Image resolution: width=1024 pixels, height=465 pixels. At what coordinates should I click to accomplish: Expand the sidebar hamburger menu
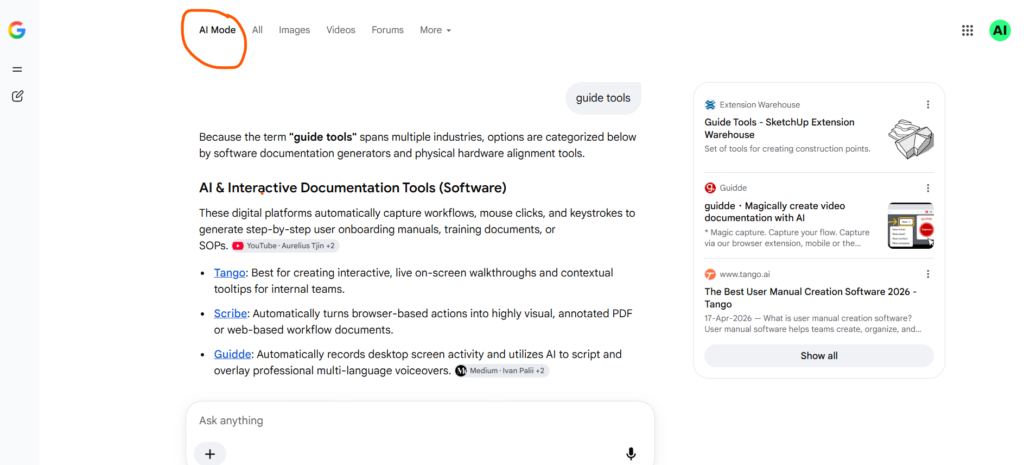point(18,69)
